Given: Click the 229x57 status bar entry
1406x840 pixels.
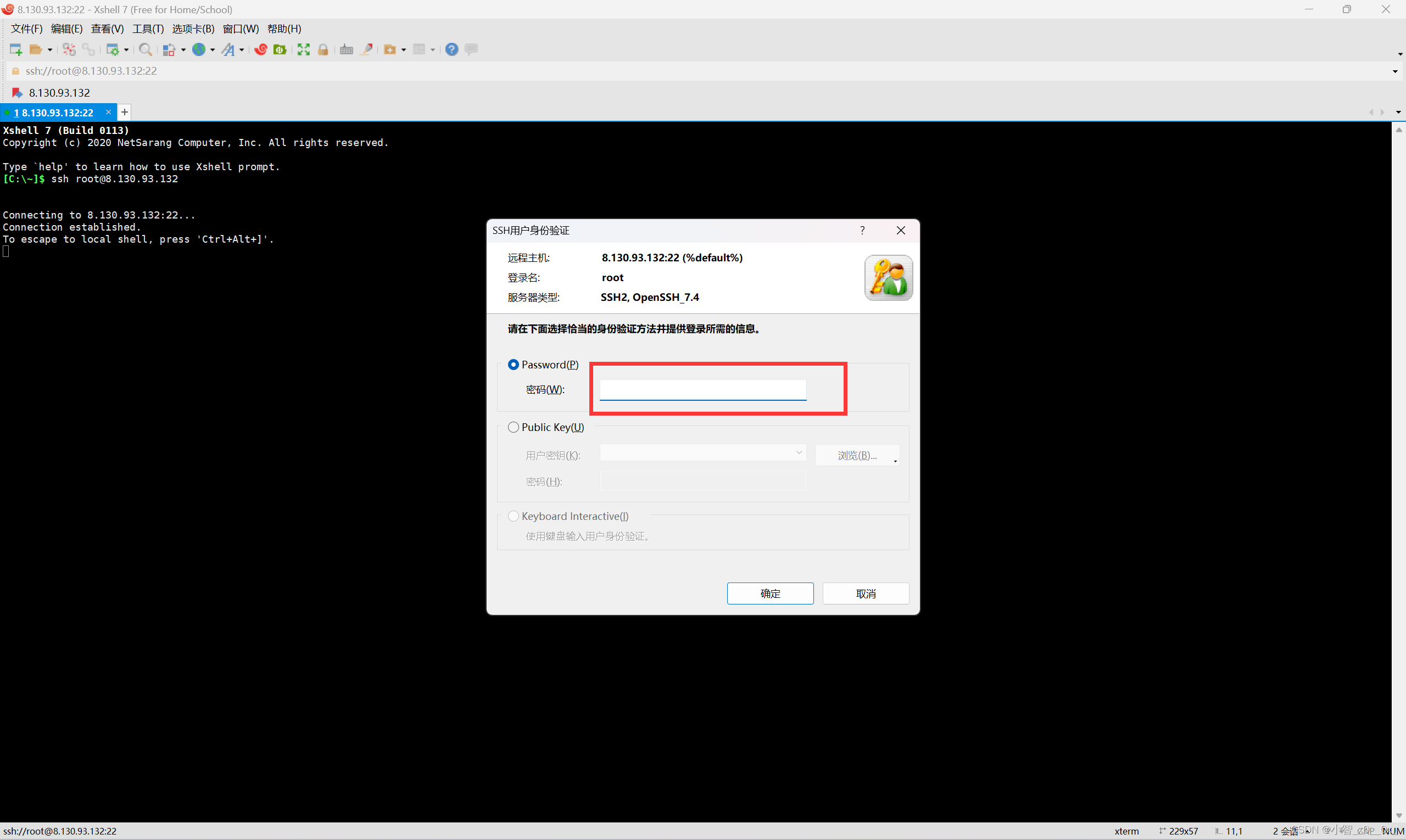Looking at the screenshot, I should (1179, 831).
